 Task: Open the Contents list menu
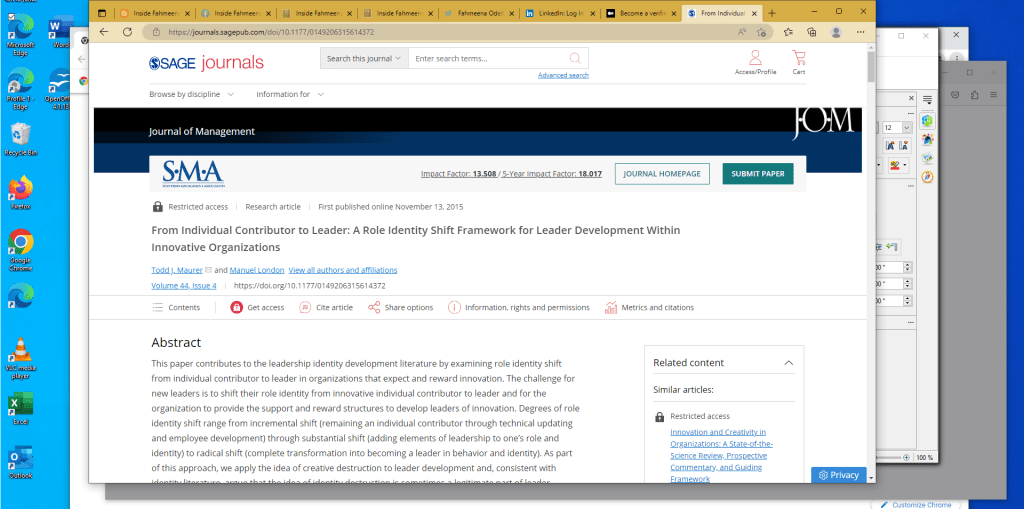pyautogui.click(x=176, y=307)
